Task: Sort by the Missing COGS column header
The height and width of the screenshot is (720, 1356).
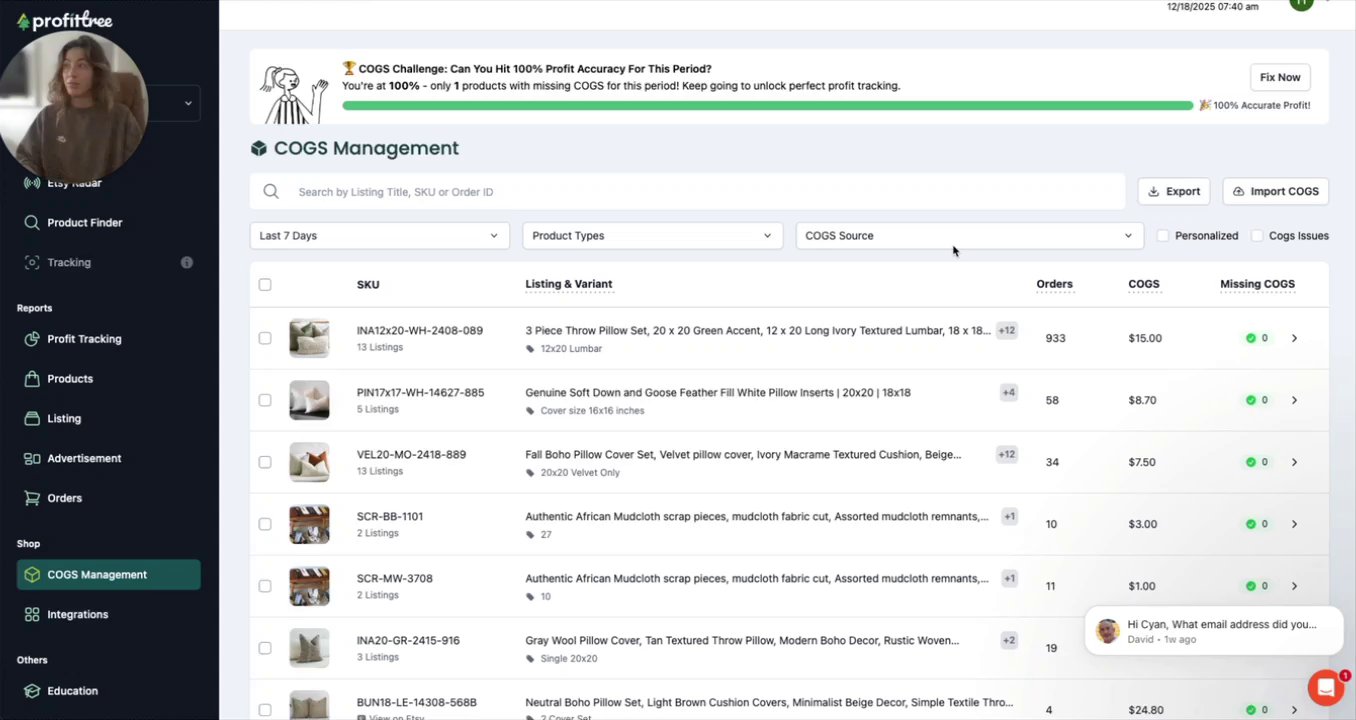Action: (x=1257, y=284)
